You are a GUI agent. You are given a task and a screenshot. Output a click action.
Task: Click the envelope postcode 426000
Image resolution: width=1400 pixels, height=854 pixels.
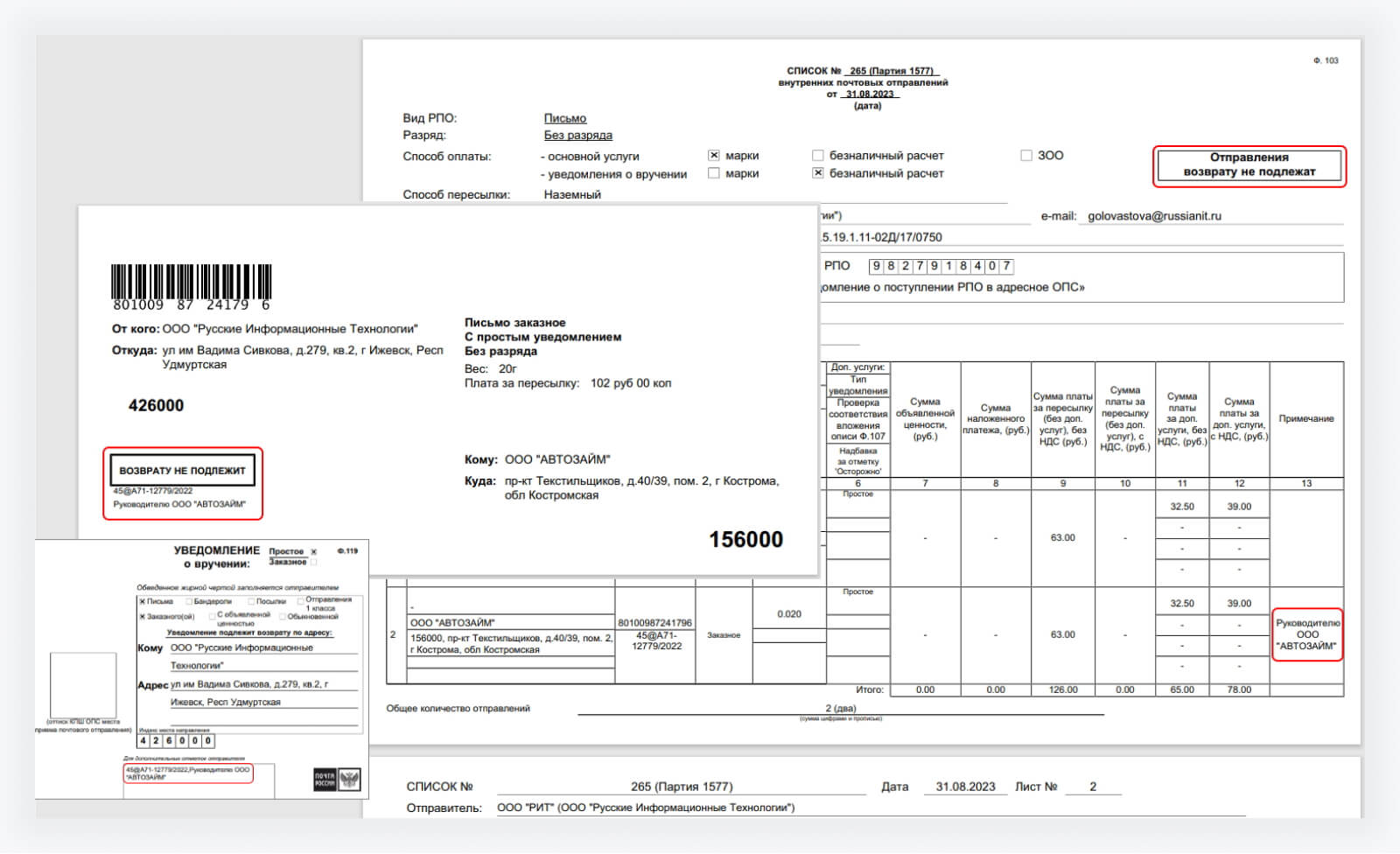(156, 405)
